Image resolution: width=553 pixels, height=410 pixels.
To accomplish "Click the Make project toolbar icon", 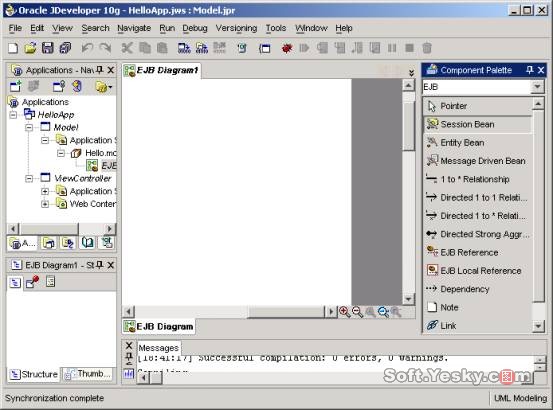I will pyautogui.click(x=184, y=48).
